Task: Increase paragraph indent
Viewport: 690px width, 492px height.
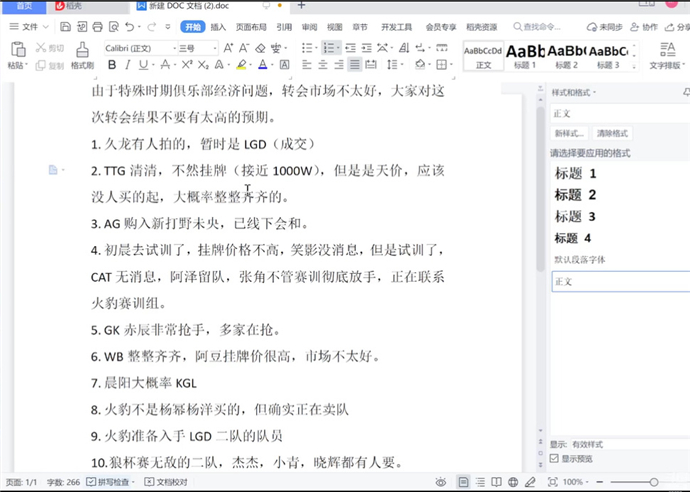Action: tap(366, 48)
